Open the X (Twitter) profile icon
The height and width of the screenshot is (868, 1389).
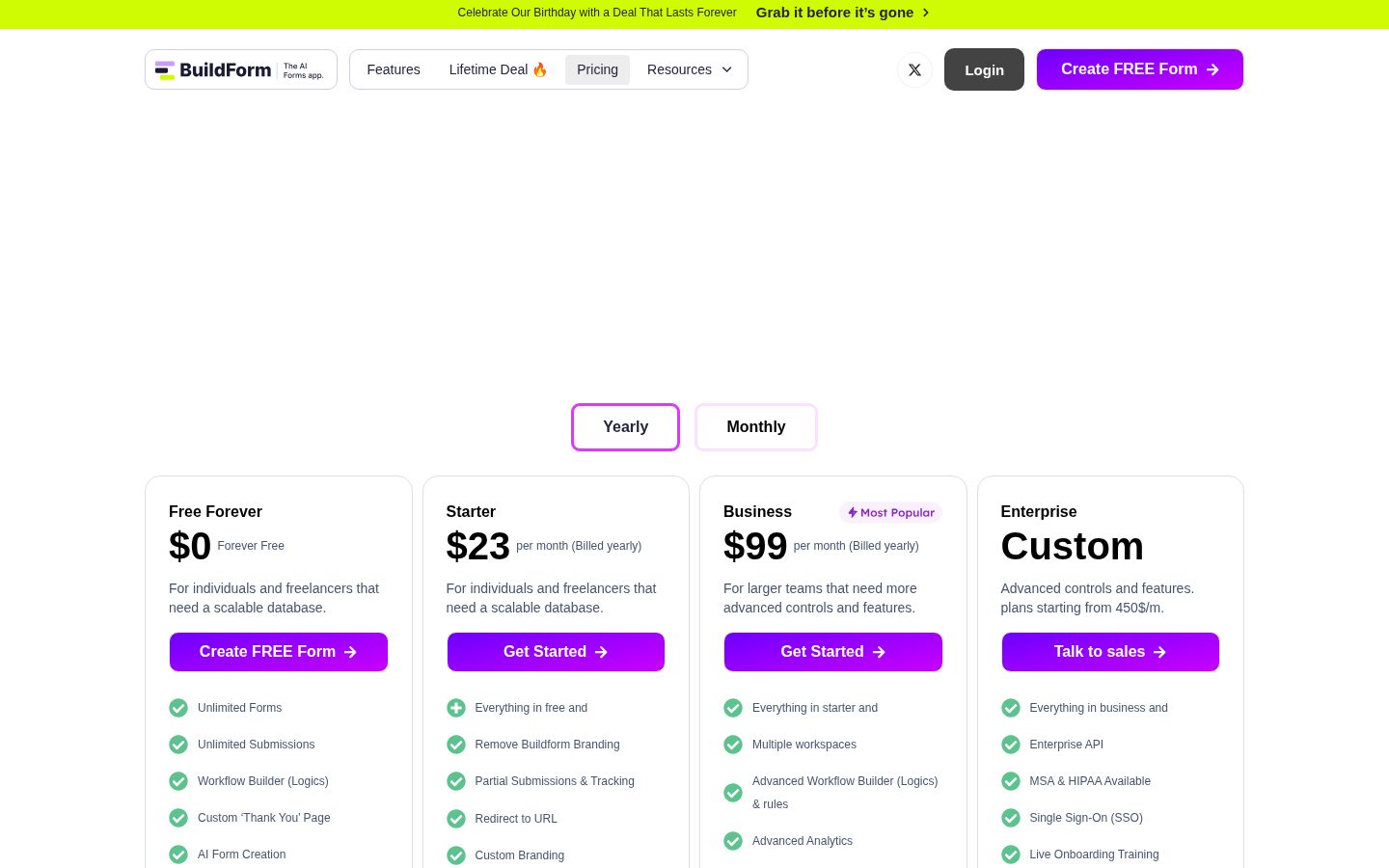[914, 69]
